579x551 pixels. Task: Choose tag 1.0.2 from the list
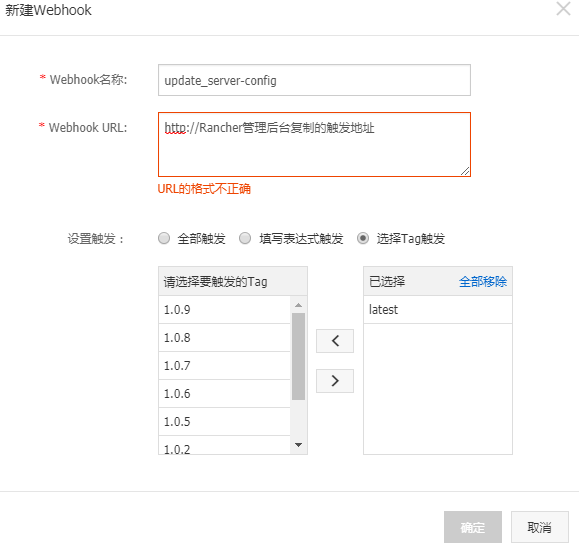tap(225, 445)
